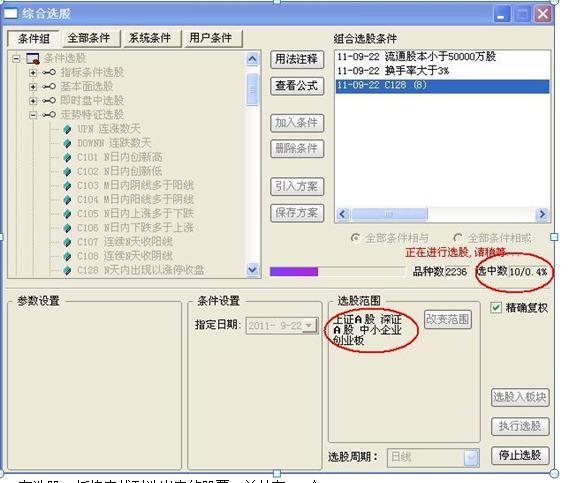Click the 查看公式 button

[297, 86]
